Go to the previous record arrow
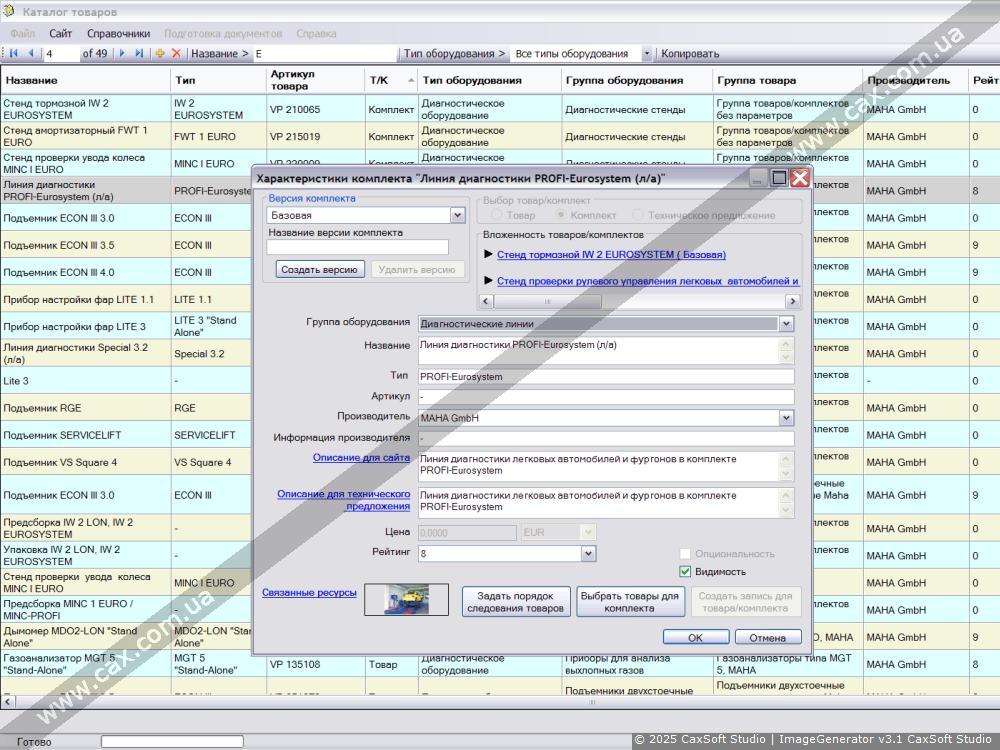The width and height of the screenshot is (1000, 750). 30,53
